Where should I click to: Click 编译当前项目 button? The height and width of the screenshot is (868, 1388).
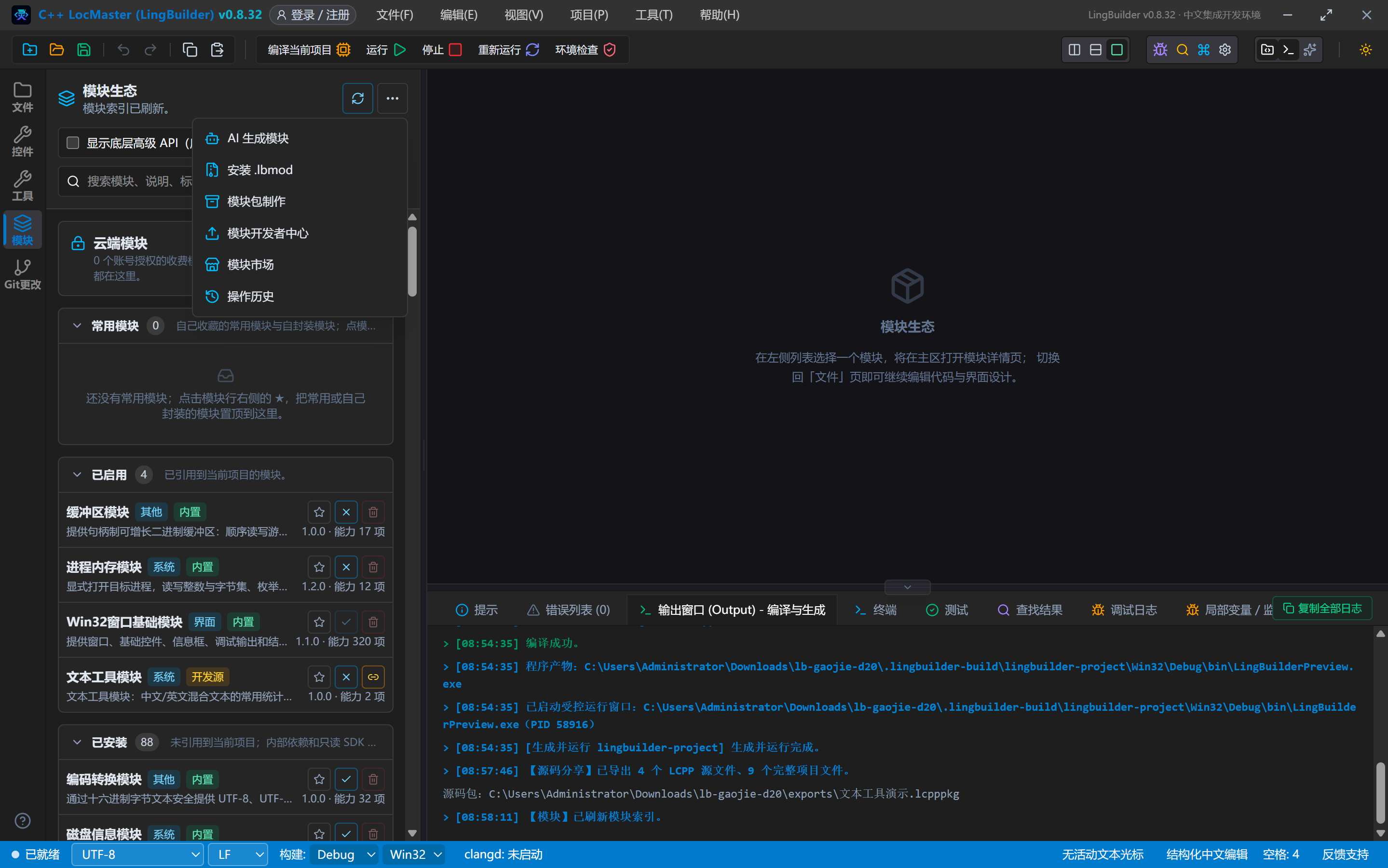[309, 50]
